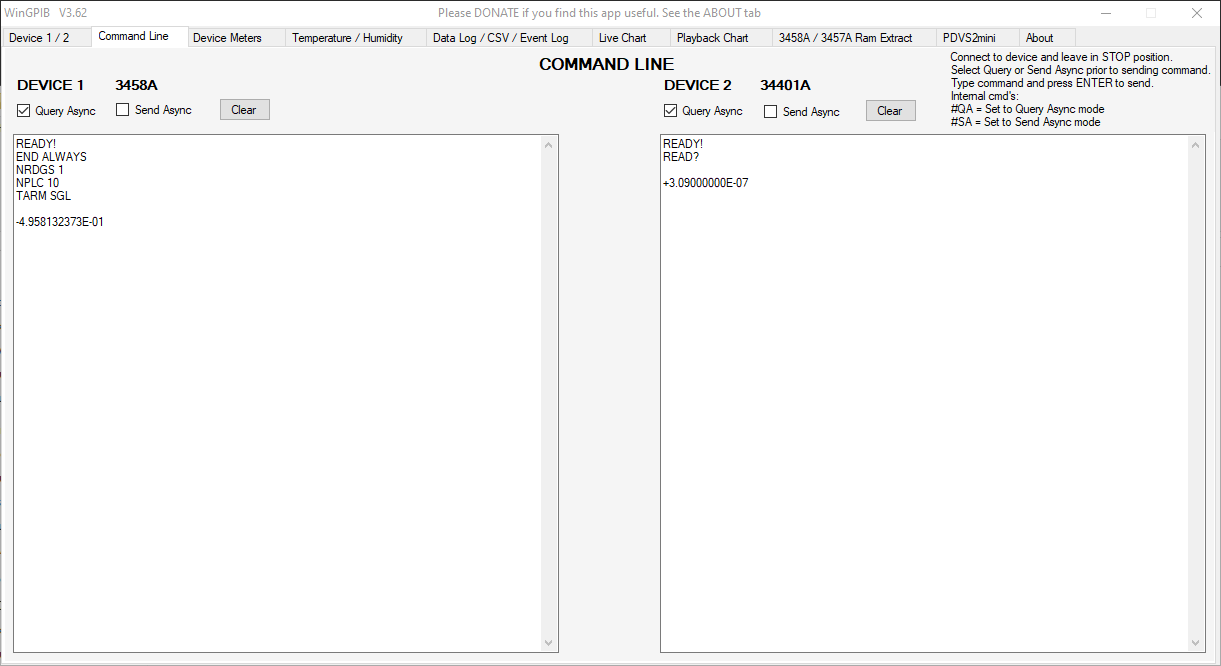The width and height of the screenshot is (1221, 666).
Task: Open the Temperature / Humidity tab
Action: (x=347, y=38)
